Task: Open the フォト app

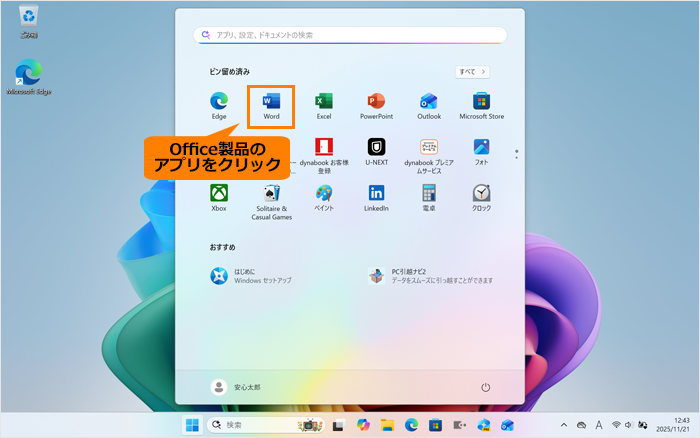Action: [481, 152]
